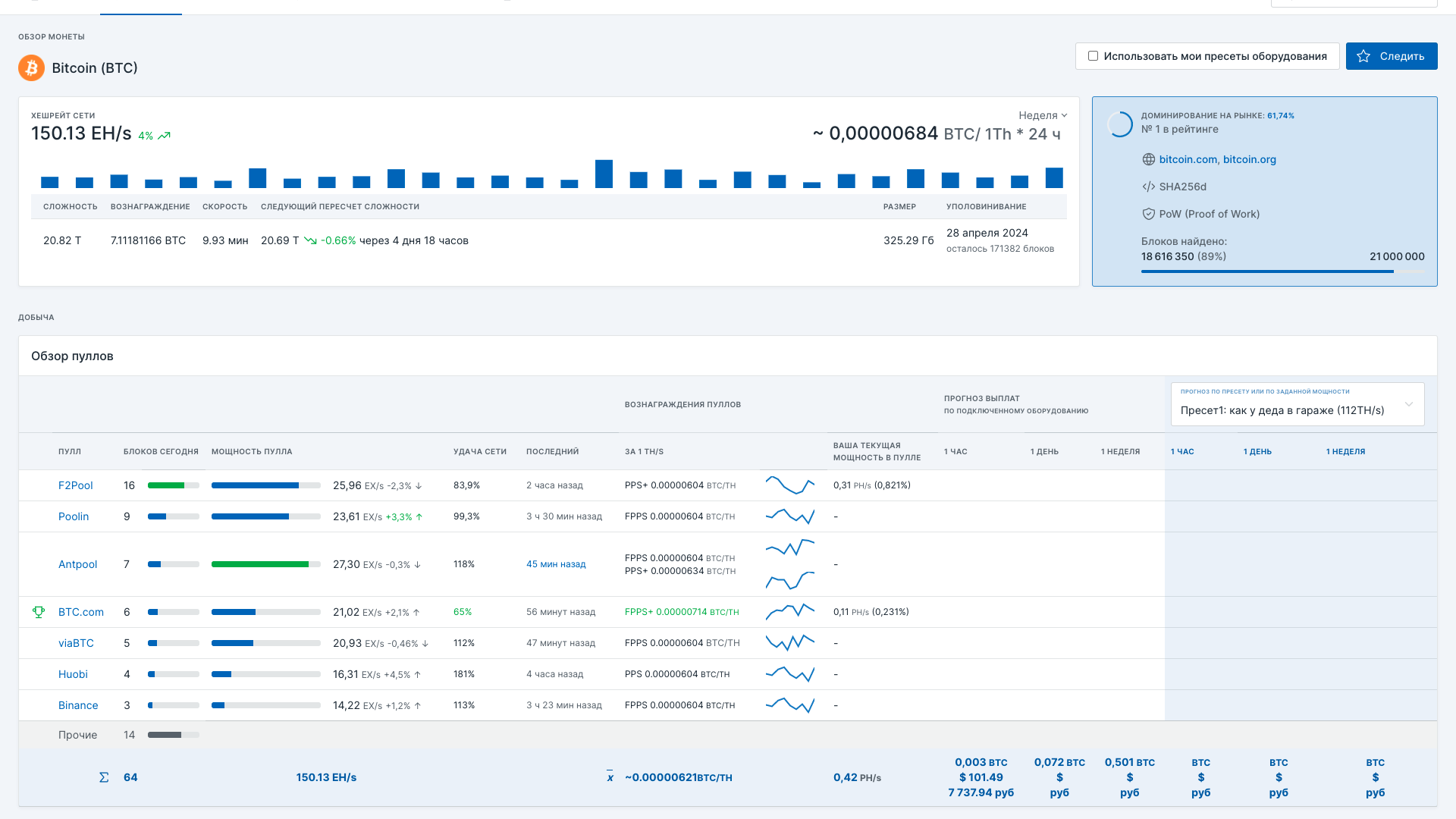Open the Неделя period dropdown
This screenshot has height=819, width=1456.
(x=1043, y=115)
